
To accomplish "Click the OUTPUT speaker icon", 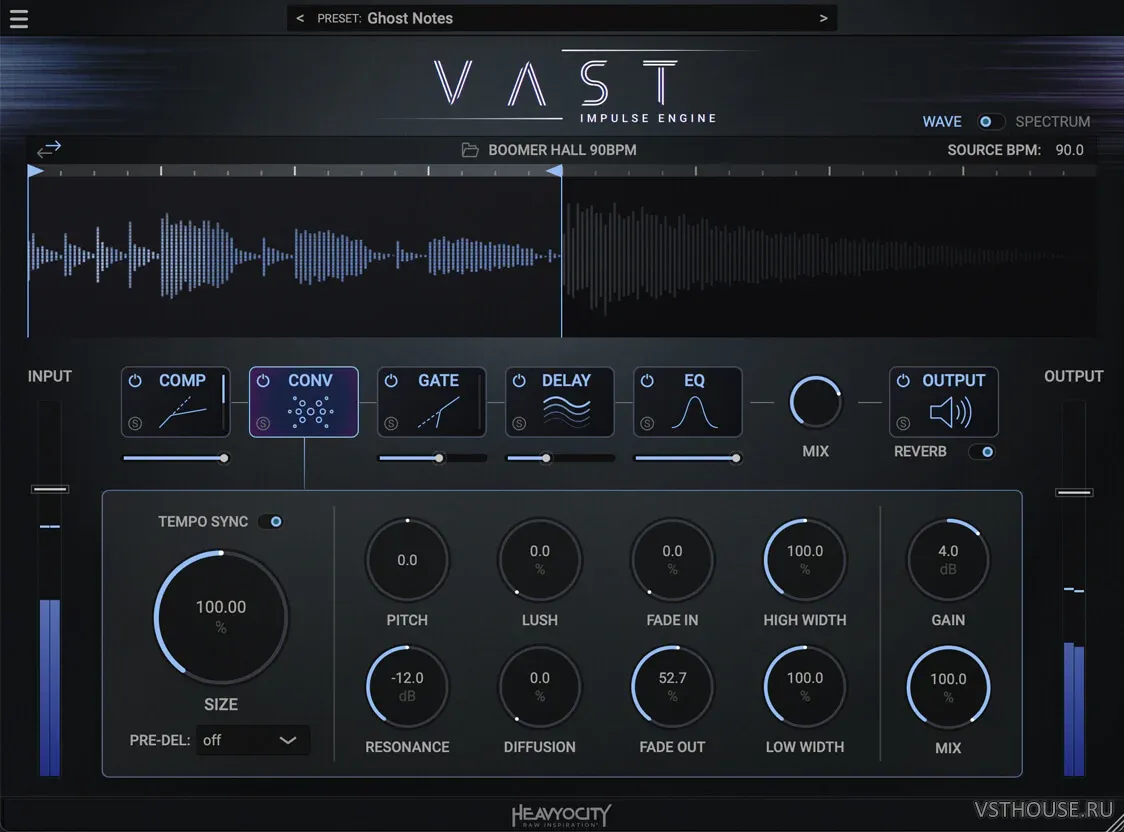I will coord(949,412).
